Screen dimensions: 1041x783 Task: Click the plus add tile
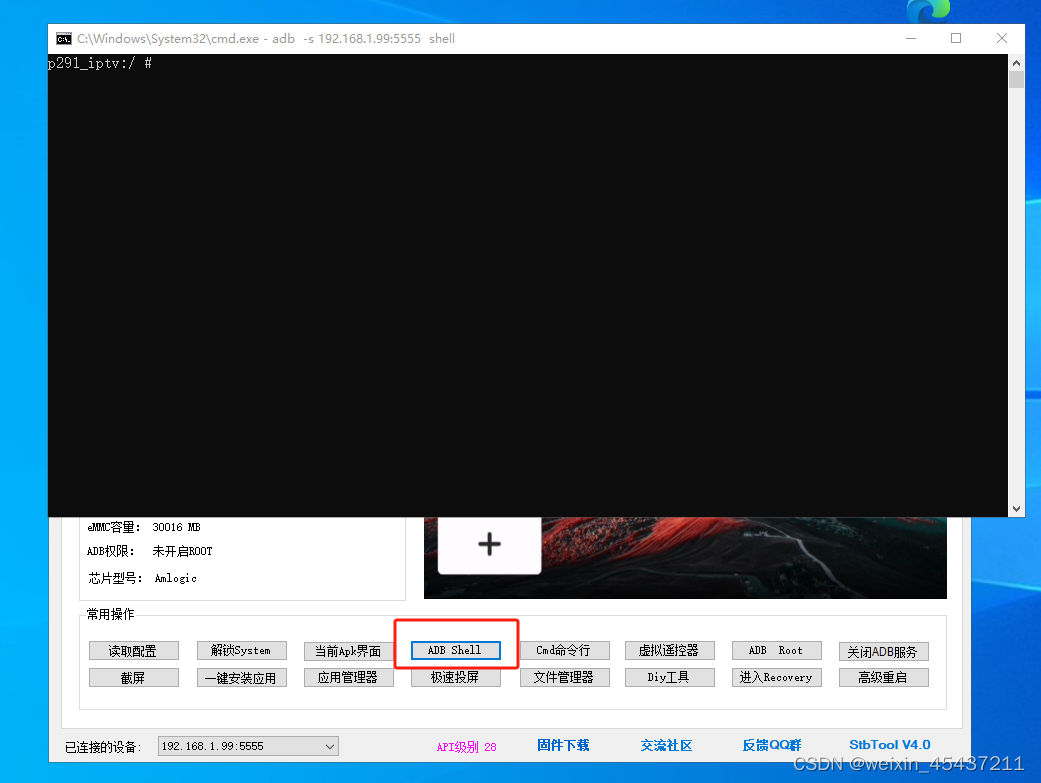(x=489, y=544)
